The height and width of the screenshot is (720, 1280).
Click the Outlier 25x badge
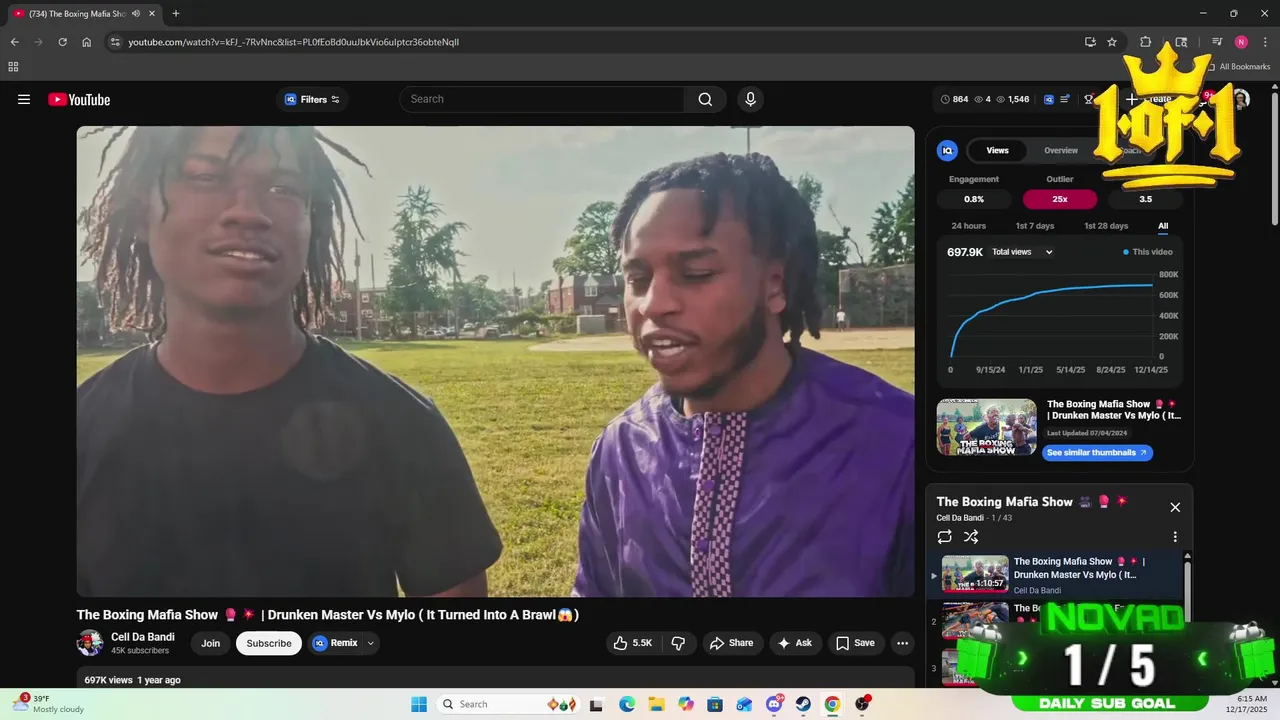click(x=1060, y=199)
